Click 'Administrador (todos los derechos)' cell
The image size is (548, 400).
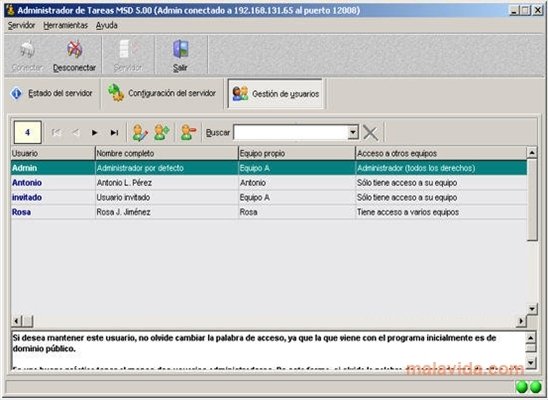point(441,168)
